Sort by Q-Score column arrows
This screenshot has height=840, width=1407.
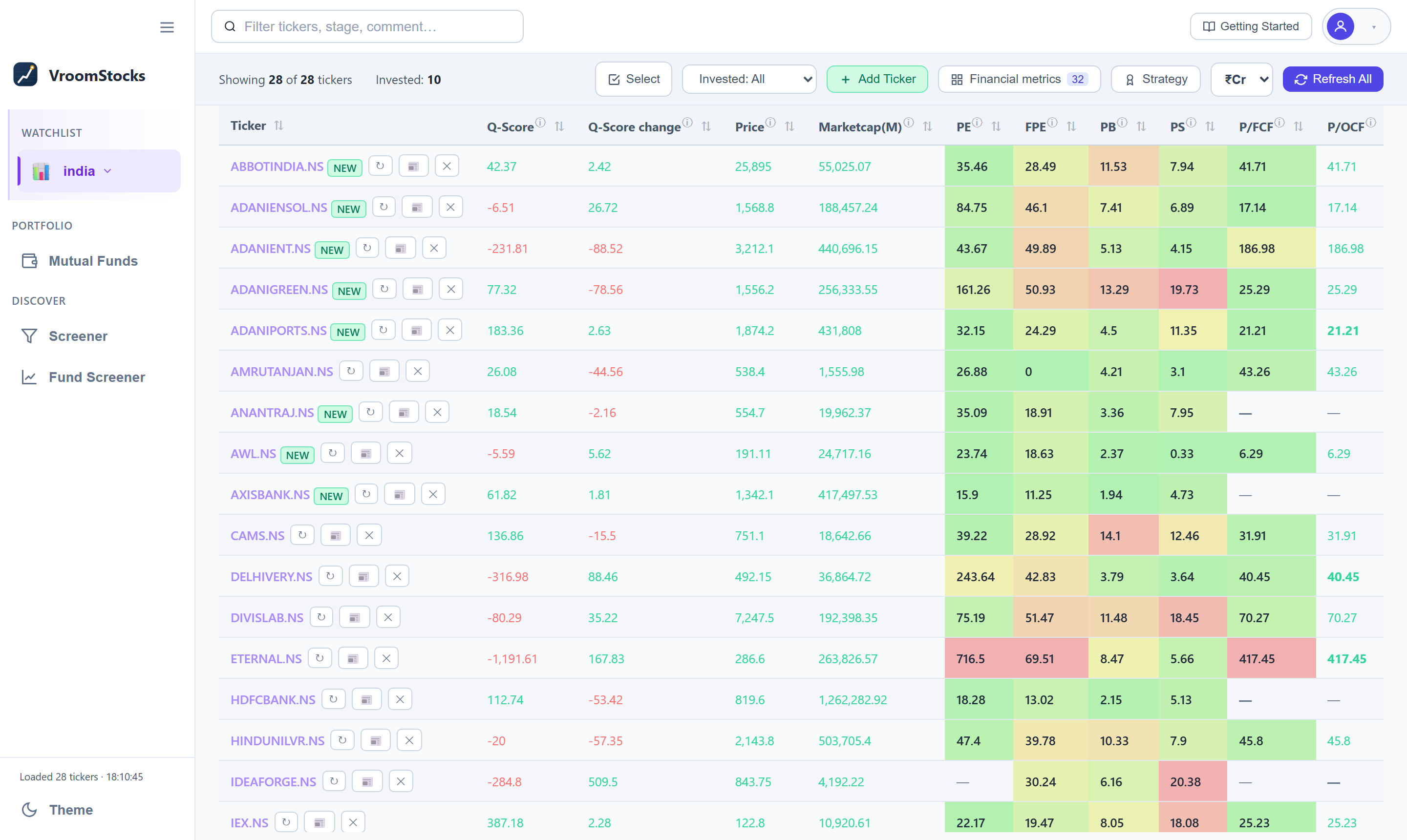[559, 127]
